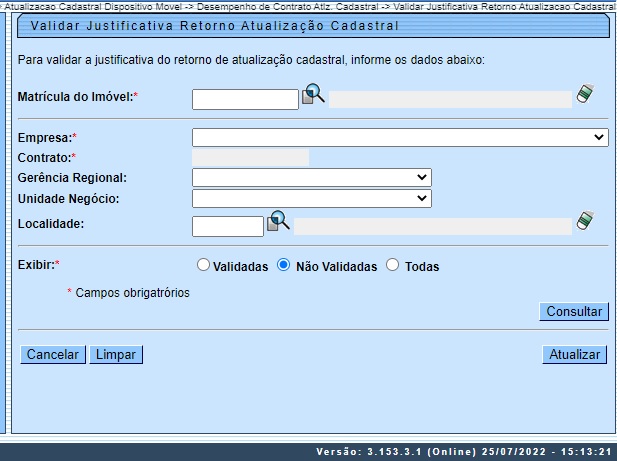Open Localidade lookup with the magnifier icon
This screenshot has width=617, height=461.
pyautogui.click(x=278, y=222)
